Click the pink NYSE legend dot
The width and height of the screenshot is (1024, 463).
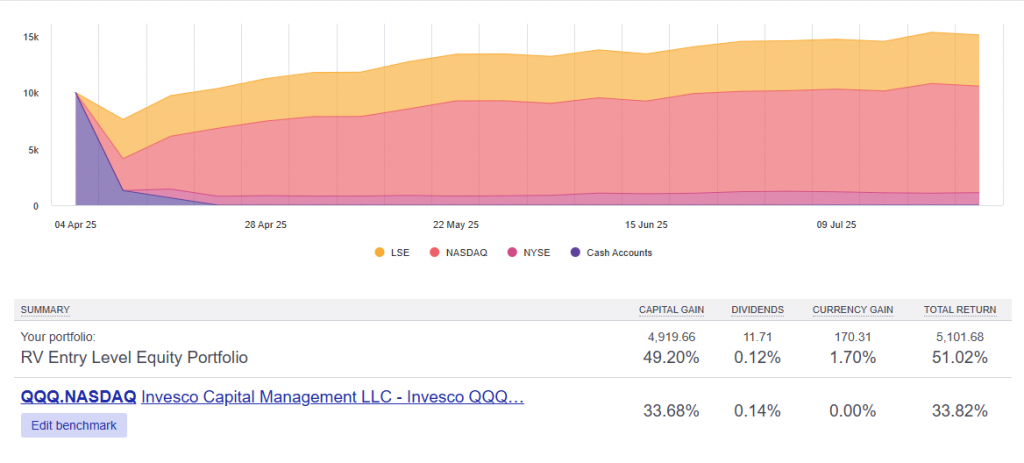point(513,253)
